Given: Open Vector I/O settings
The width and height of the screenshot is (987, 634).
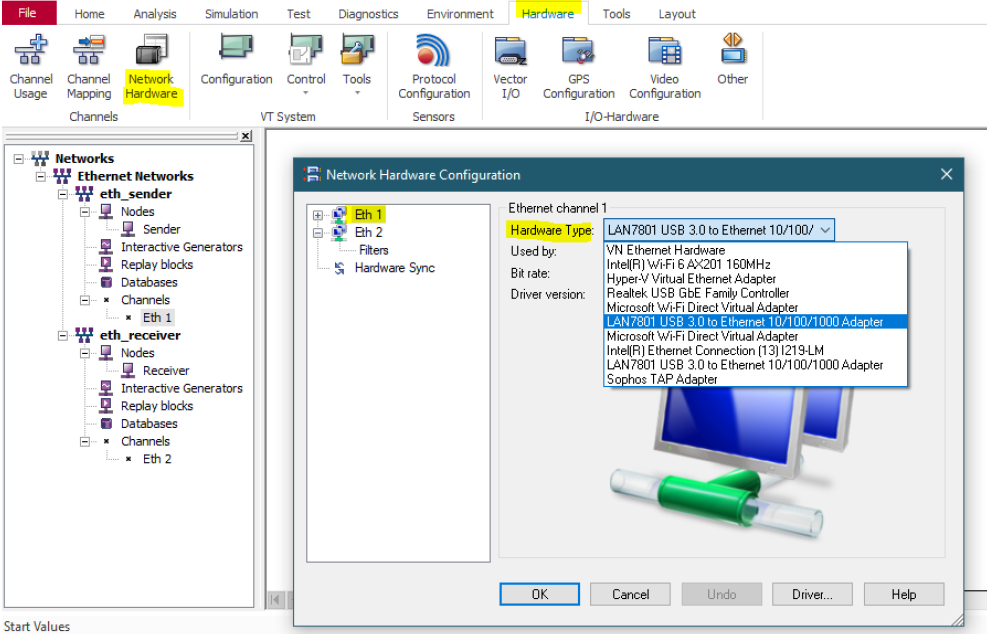Looking at the screenshot, I should pos(510,67).
